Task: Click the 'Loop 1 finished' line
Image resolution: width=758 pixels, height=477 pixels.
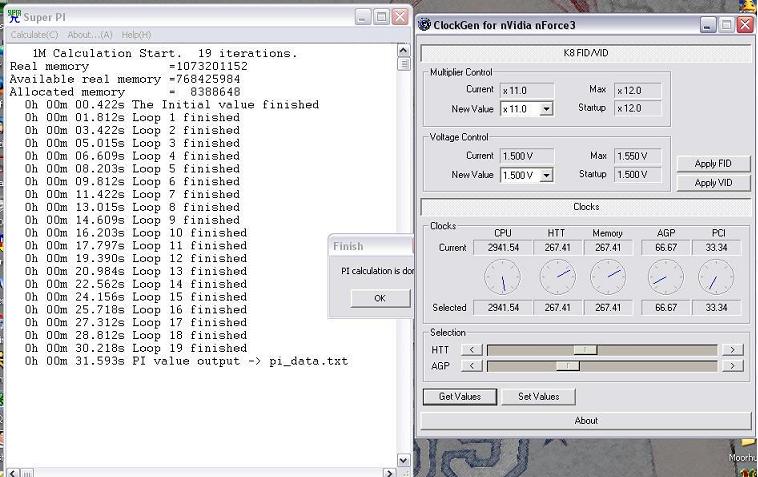Action: tap(132, 117)
